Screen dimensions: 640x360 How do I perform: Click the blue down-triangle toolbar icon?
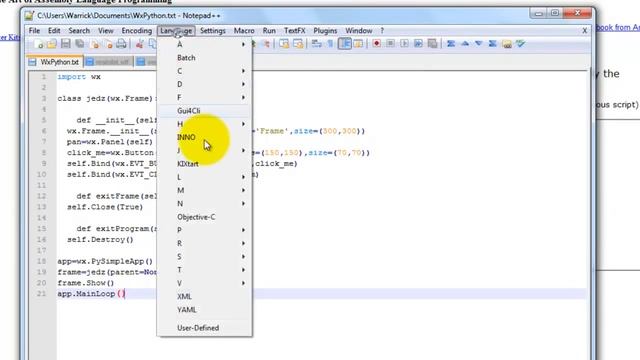479,43
